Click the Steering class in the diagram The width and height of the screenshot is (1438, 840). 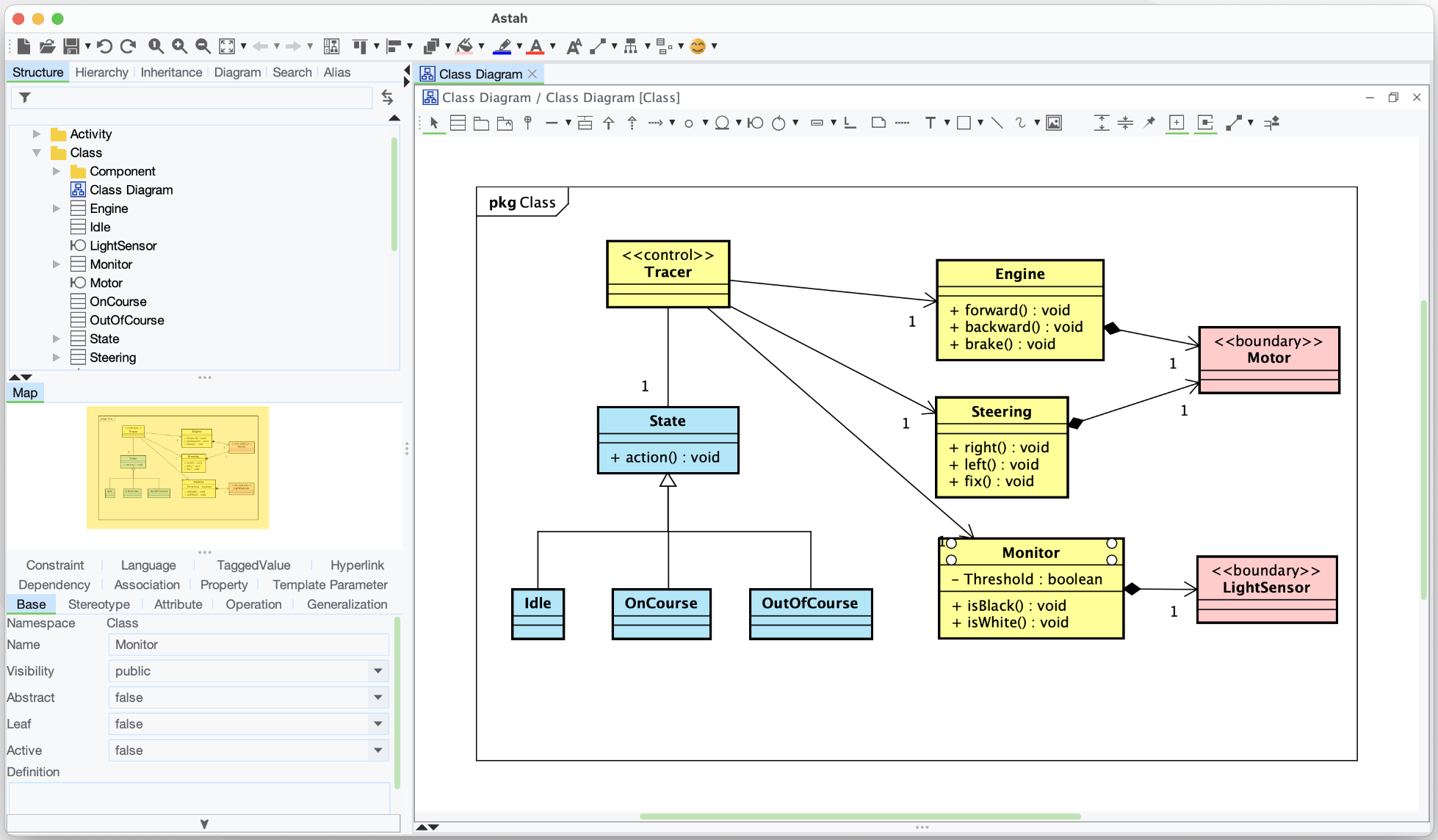[x=1001, y=412]
